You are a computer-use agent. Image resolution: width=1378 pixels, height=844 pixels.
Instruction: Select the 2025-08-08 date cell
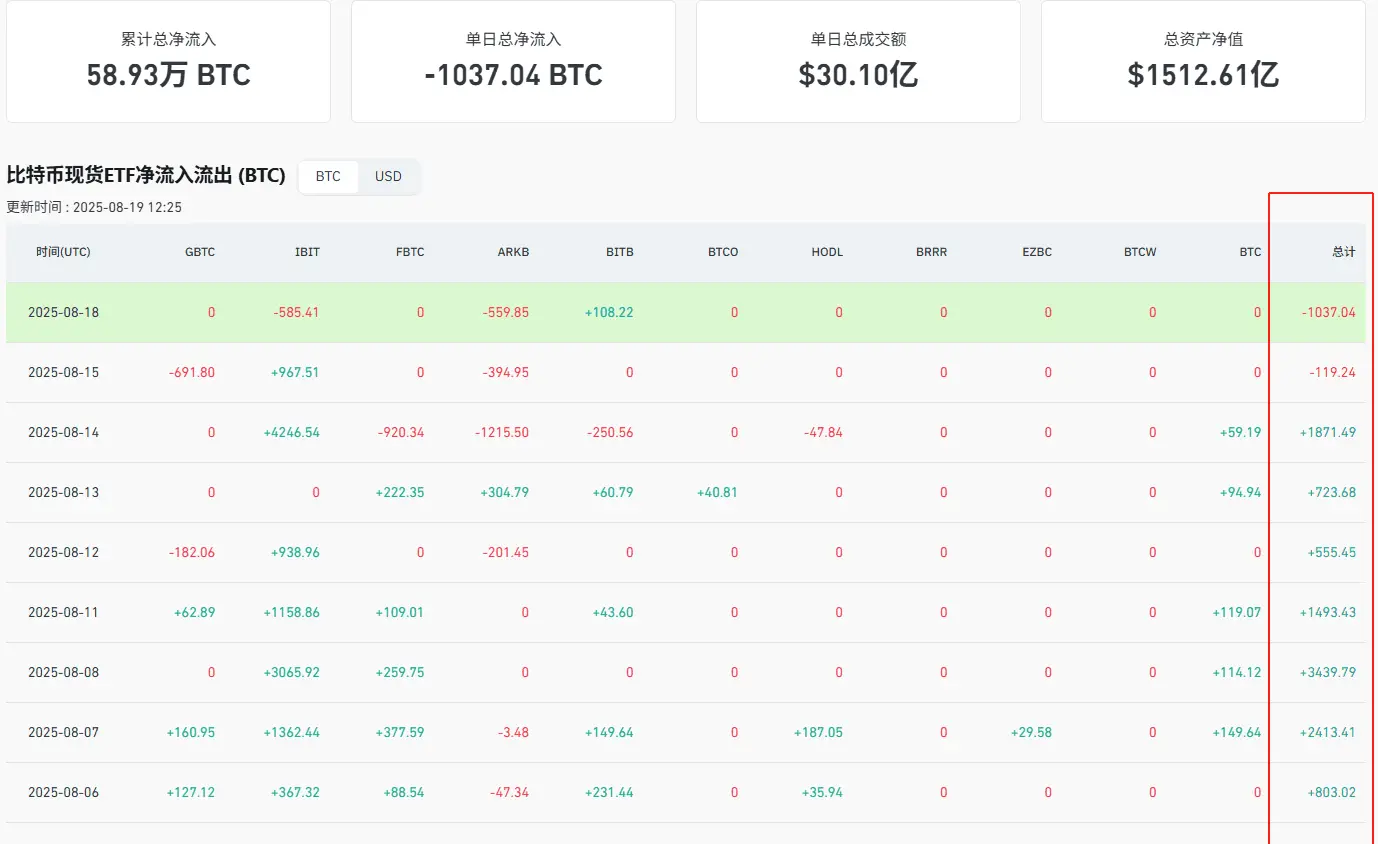[64, 672]
